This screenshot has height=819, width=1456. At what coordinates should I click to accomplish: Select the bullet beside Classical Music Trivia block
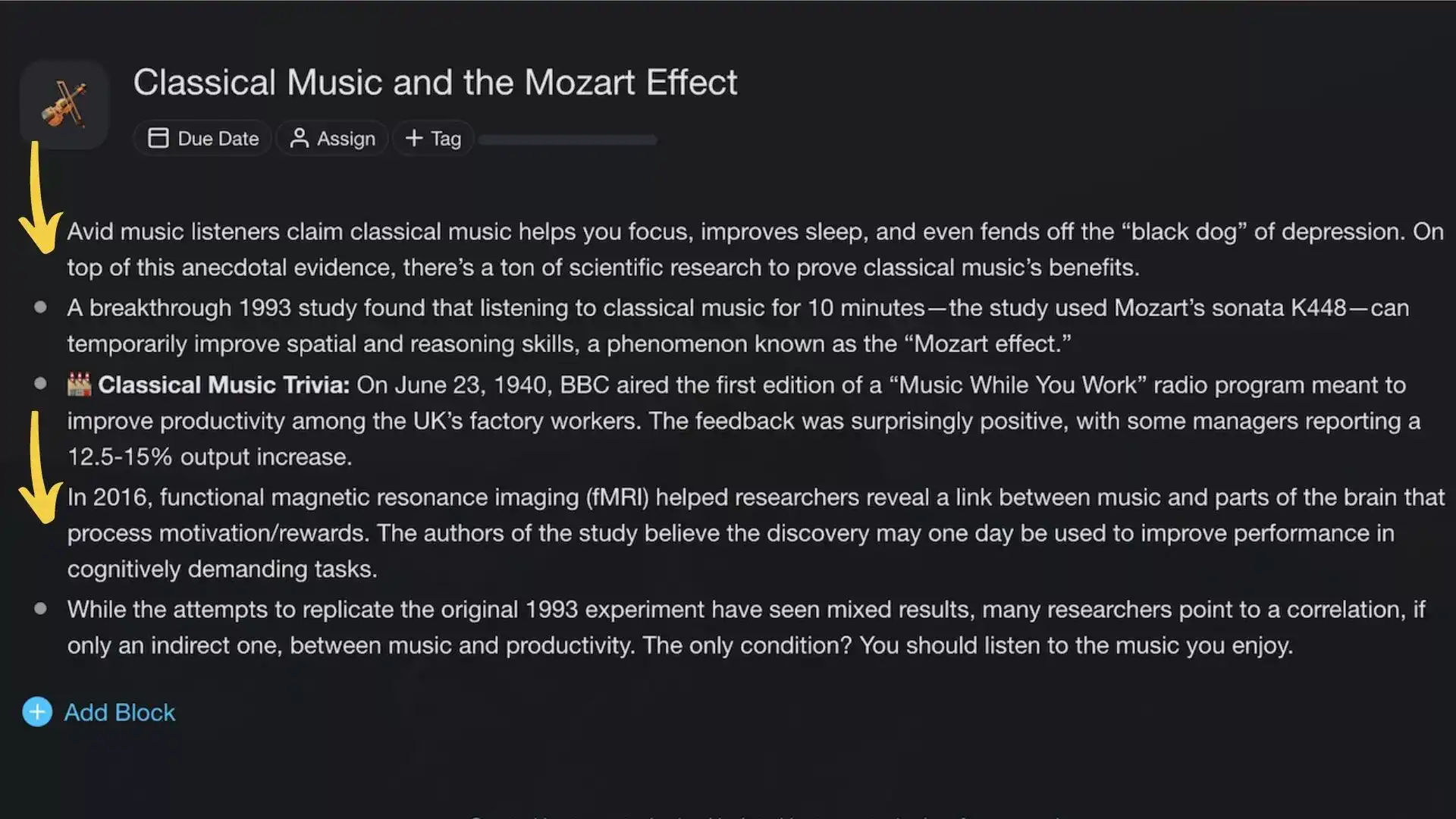tap(41, 384)
